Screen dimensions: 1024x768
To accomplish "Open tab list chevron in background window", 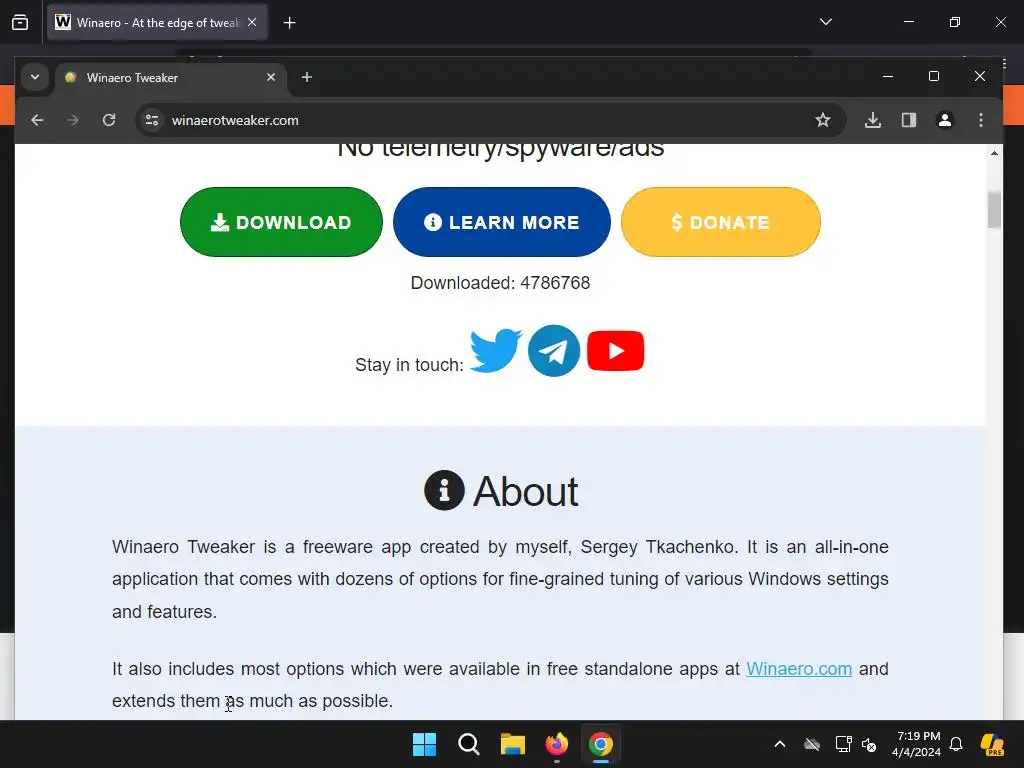I will (826, 22).
